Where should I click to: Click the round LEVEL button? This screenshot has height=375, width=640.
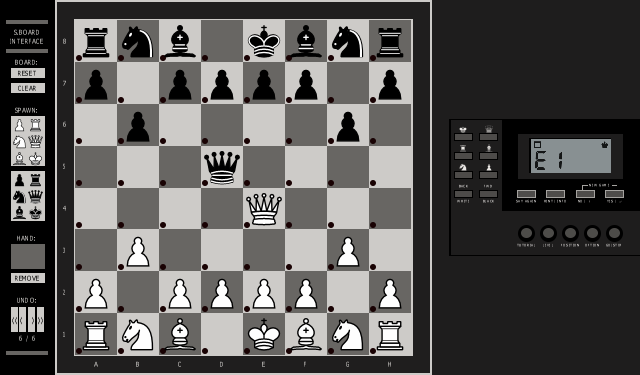click(548, 233)
